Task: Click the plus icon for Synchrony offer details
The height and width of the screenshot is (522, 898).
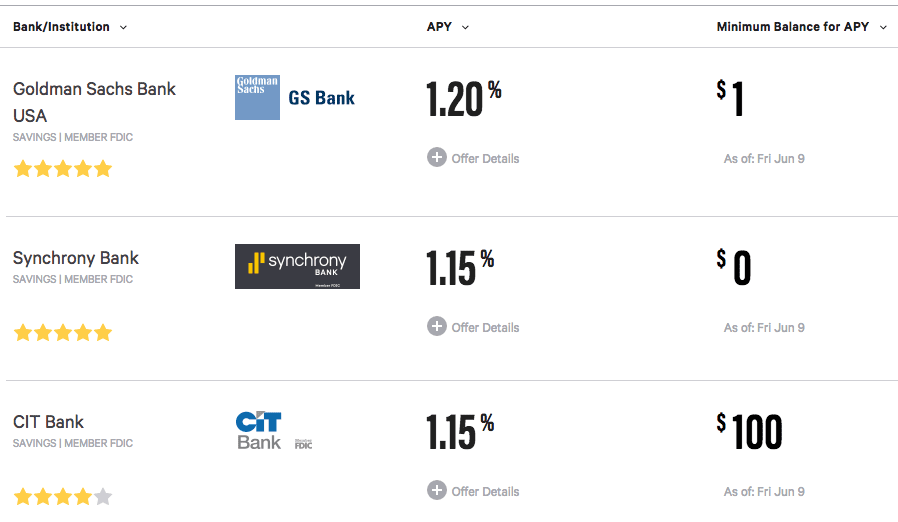Action: [x=437, y=327]
